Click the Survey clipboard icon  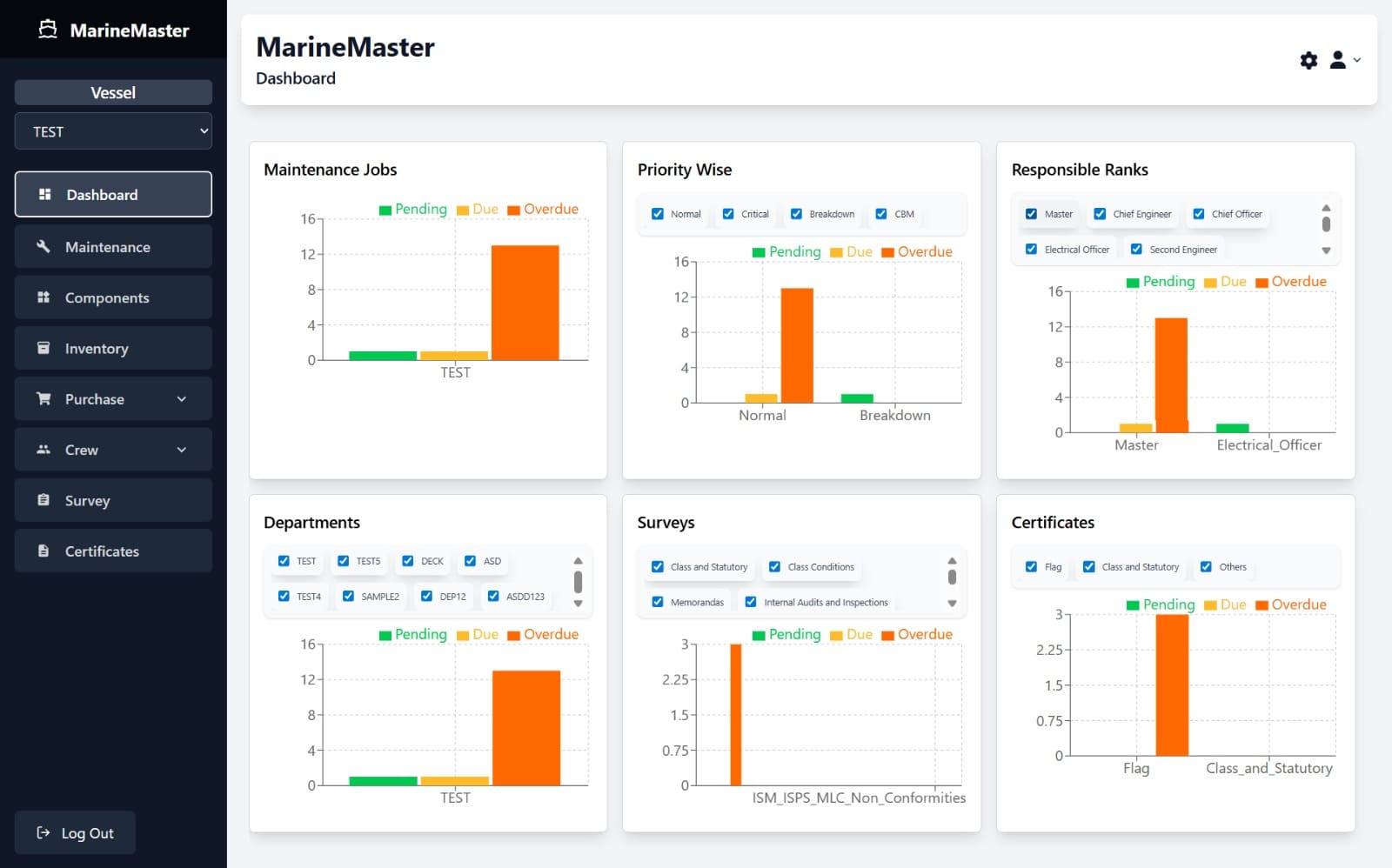[43, 500]
